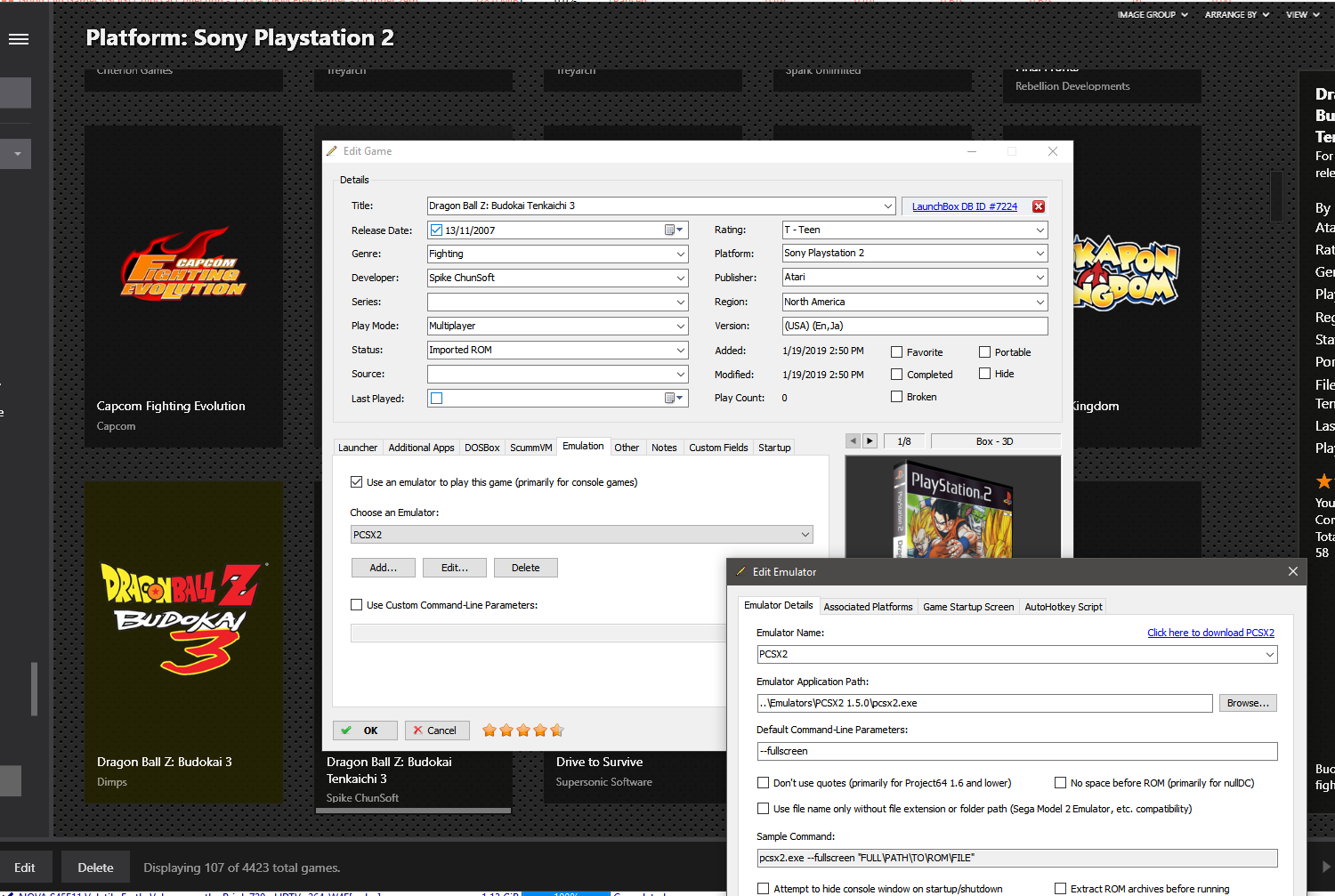Viewport: 1335px width, 896px height.
Task: Check the Hide option
Action: click(984, 374)
